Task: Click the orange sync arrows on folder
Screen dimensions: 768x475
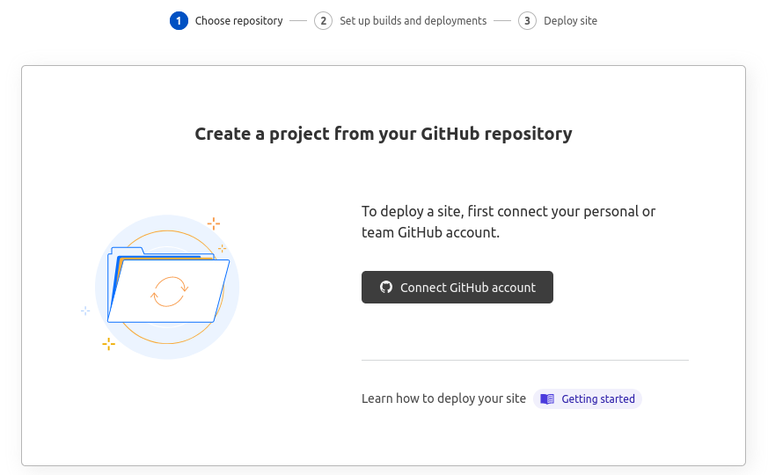Action: (x=168, y=291)
